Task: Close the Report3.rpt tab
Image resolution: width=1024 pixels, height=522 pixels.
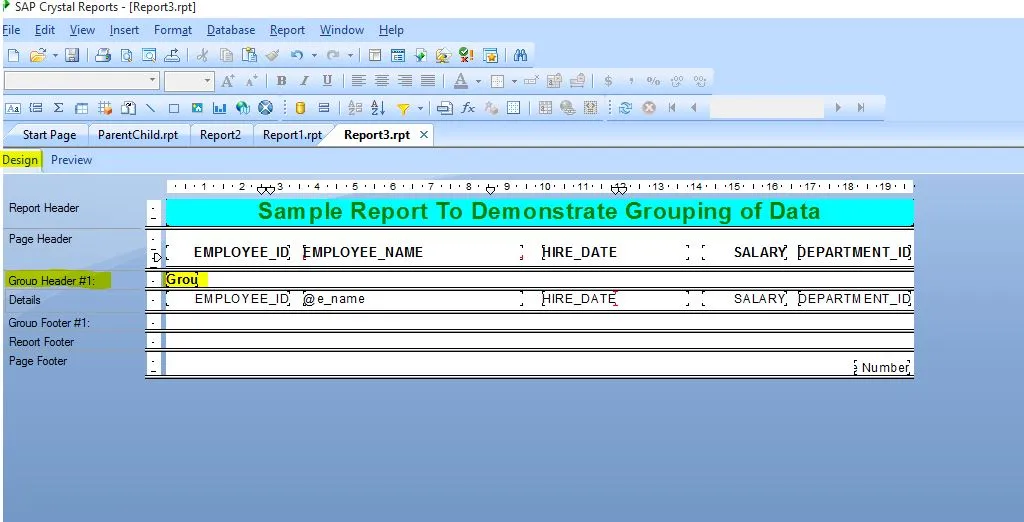Action: click(424, 135)
